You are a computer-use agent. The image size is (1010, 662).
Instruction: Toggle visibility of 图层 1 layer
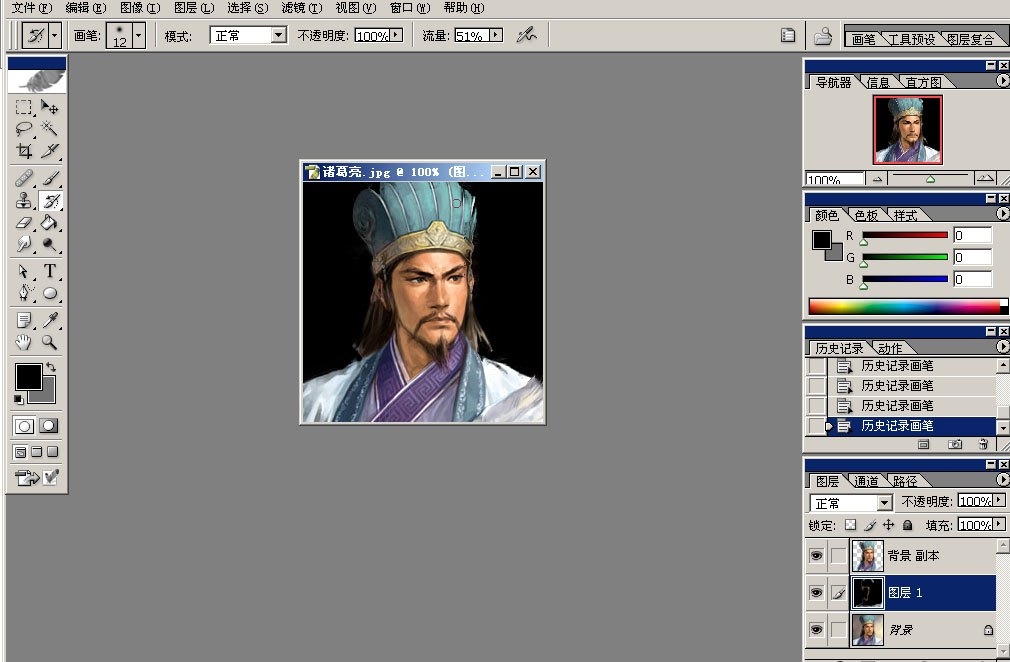[816, 593]
